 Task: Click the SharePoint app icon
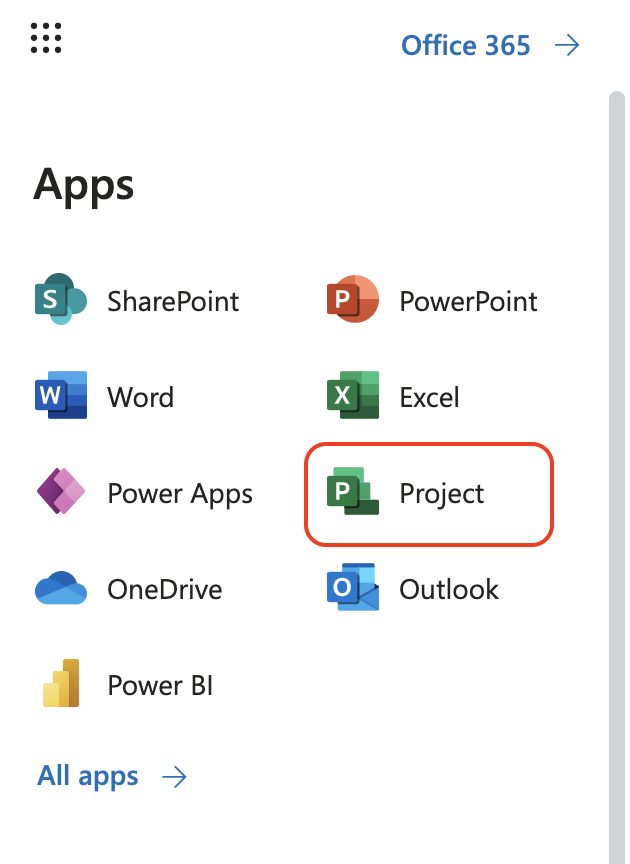coord(61,299)
